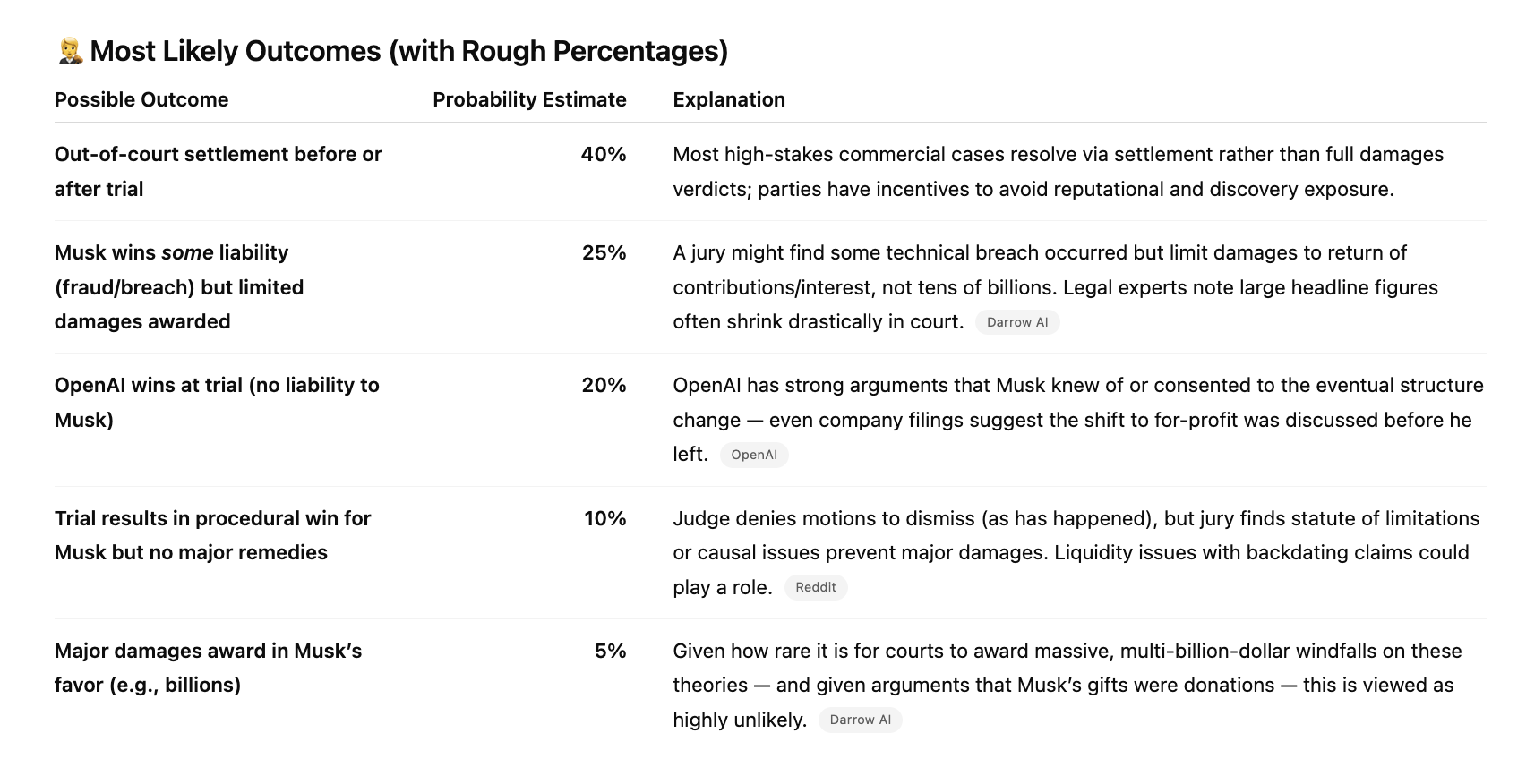The width and height of the screenshot is (1526, 784).
Task: Select the 10% probability cell
Action: pyautogui.click(x=604, y=518)
